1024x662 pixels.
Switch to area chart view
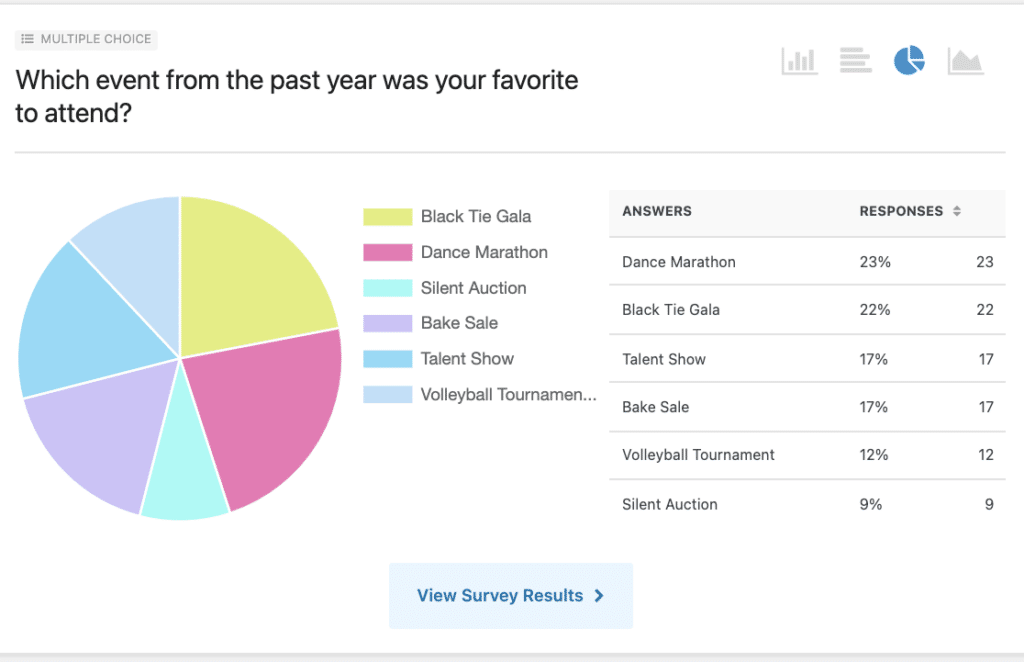click(x=965, y=61)
